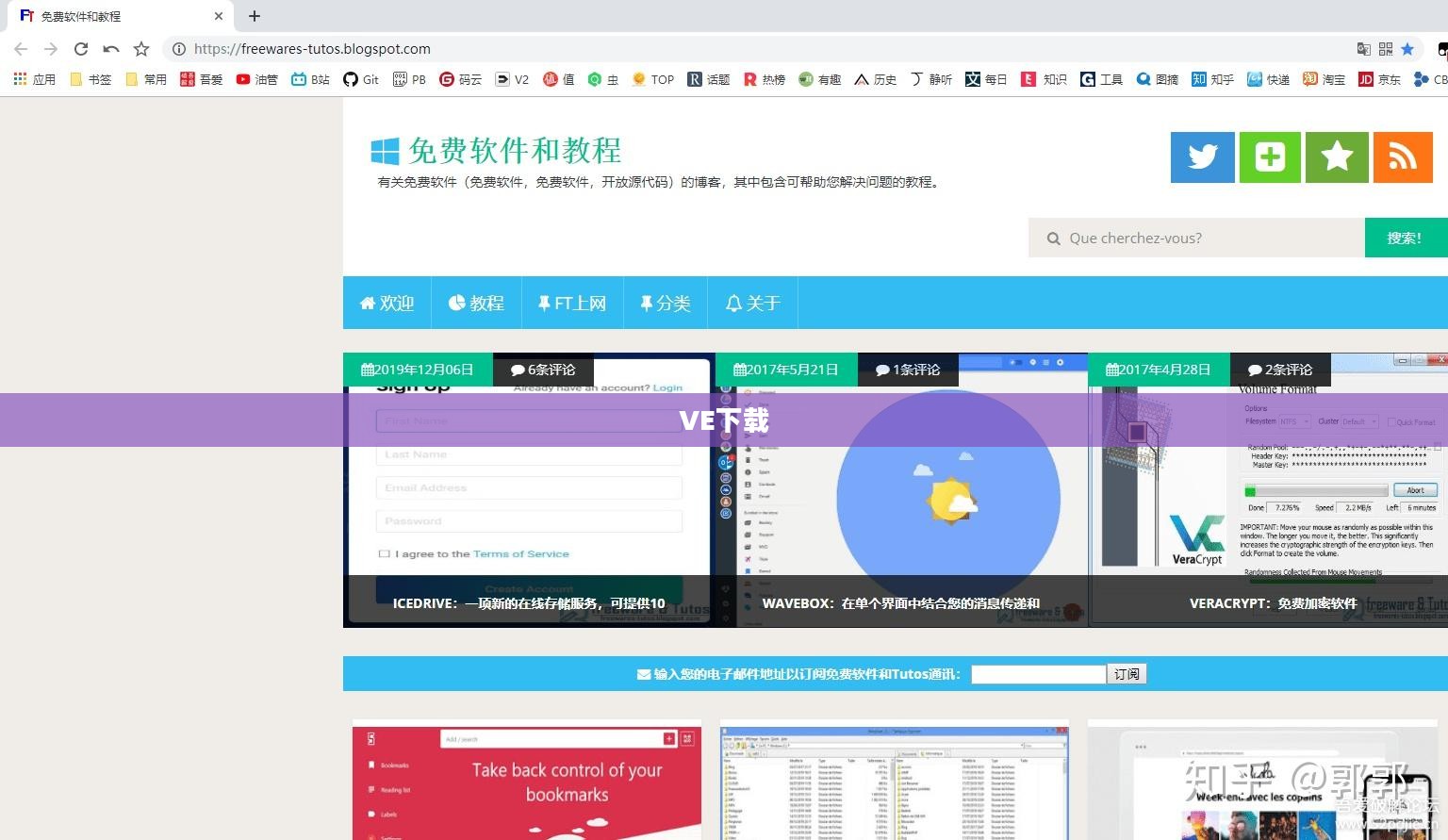
Task: Click the translate page icon in address bar
Action: pyautogui.click(x=1363, y=49)
